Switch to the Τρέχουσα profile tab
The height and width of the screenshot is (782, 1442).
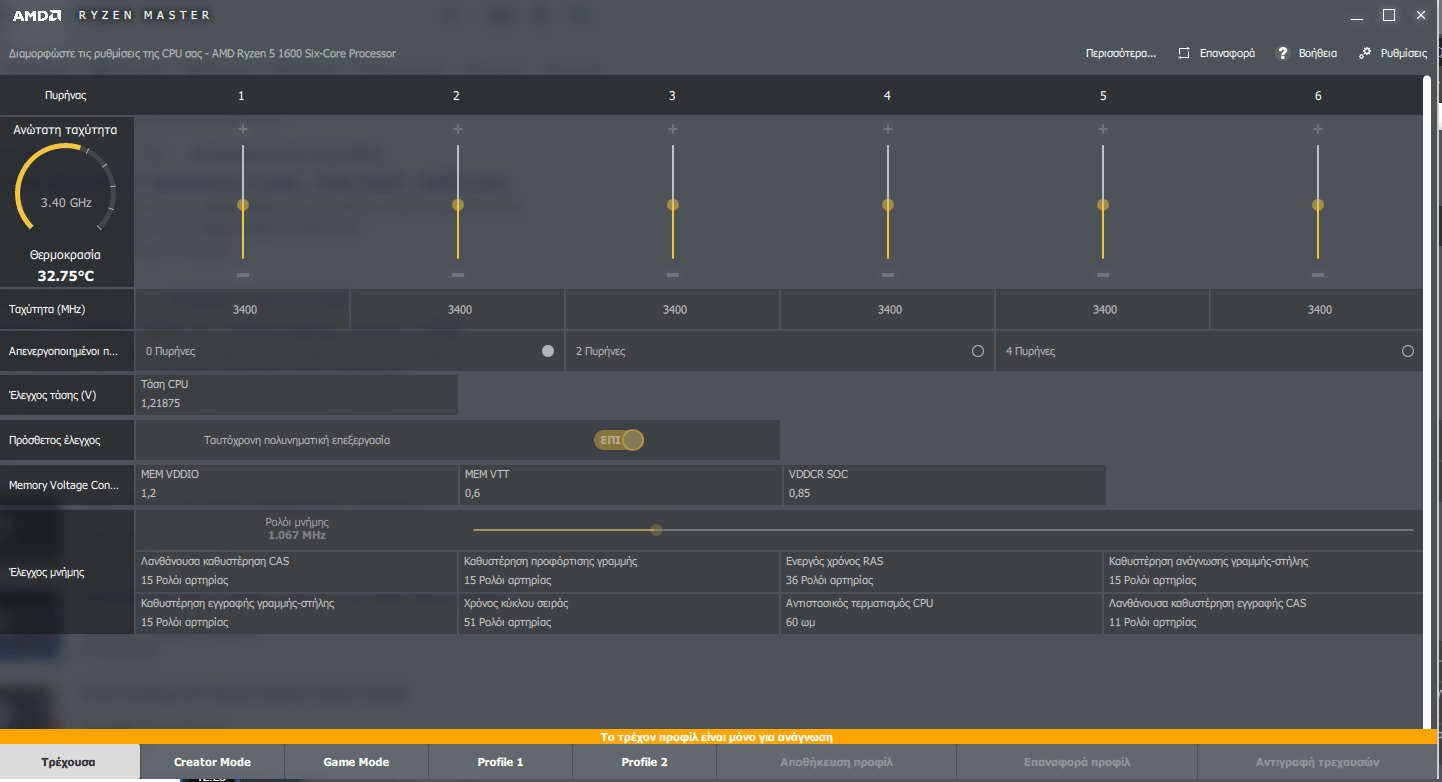pyautogui.click(x=69, y=762)
